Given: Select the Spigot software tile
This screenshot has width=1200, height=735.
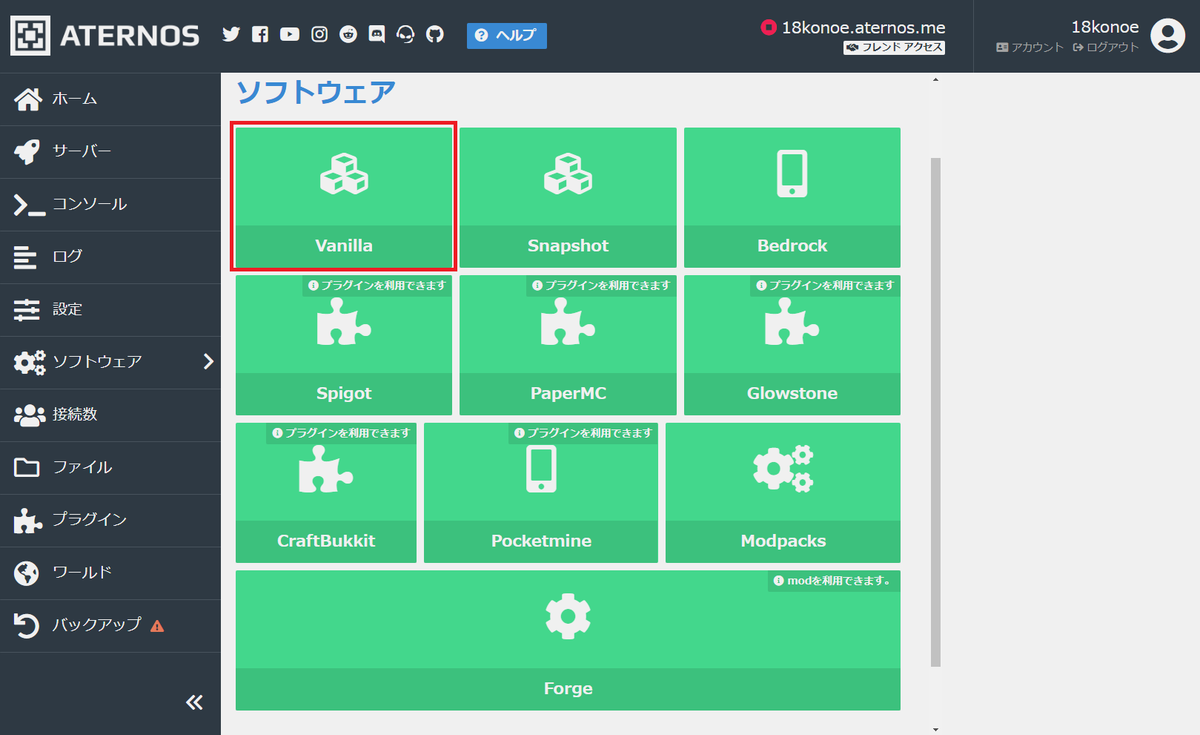Looking at the screenshot, I should [344, 345].
